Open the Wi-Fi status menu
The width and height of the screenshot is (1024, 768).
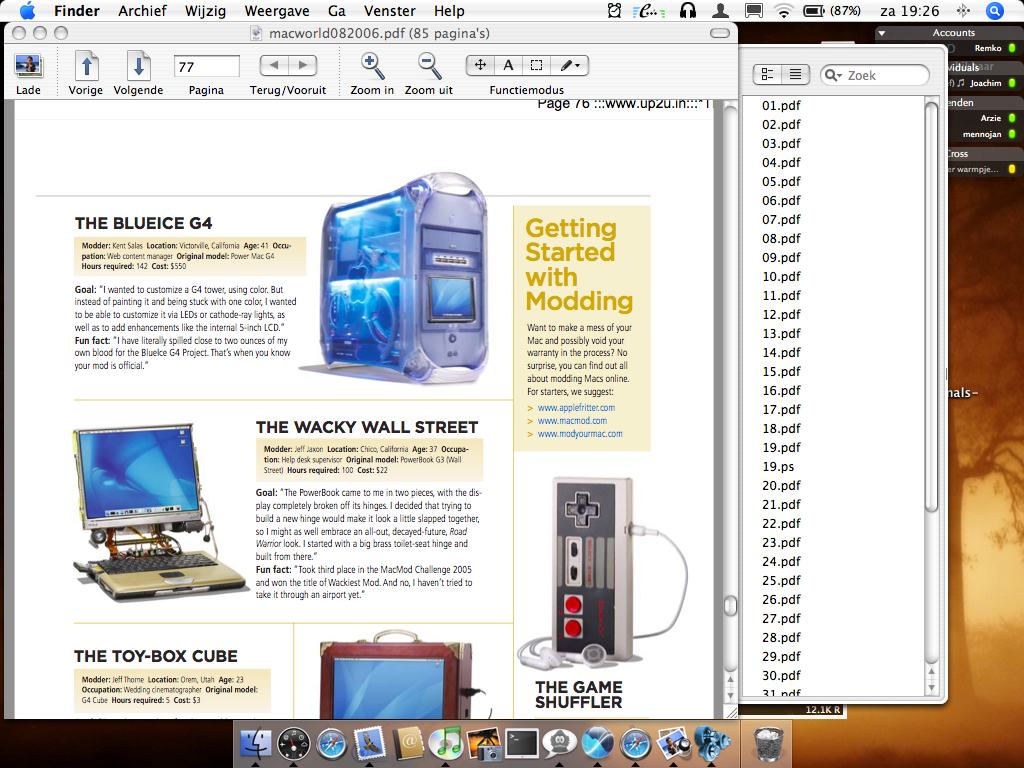pos(783,10)
